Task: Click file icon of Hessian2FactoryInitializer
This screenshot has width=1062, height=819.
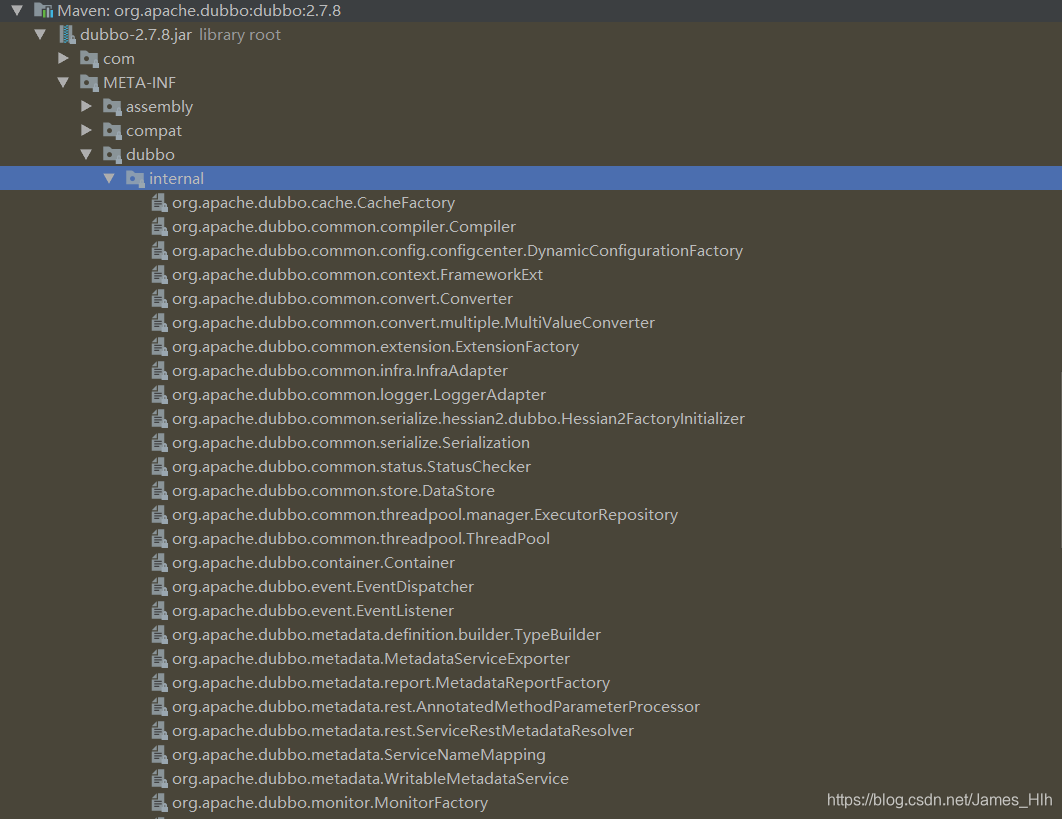Action: [x=159, y=419]
